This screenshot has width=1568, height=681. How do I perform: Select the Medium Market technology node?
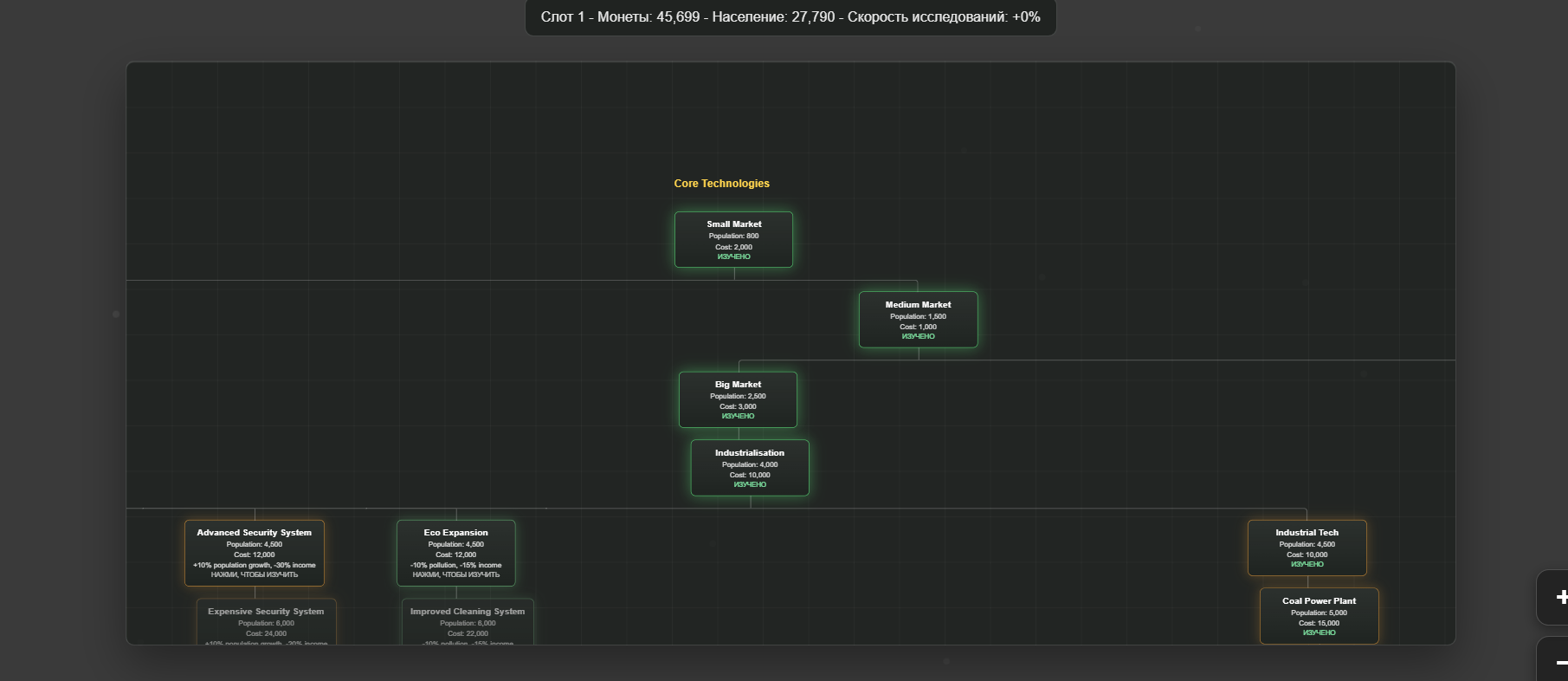tap(918, 320)
